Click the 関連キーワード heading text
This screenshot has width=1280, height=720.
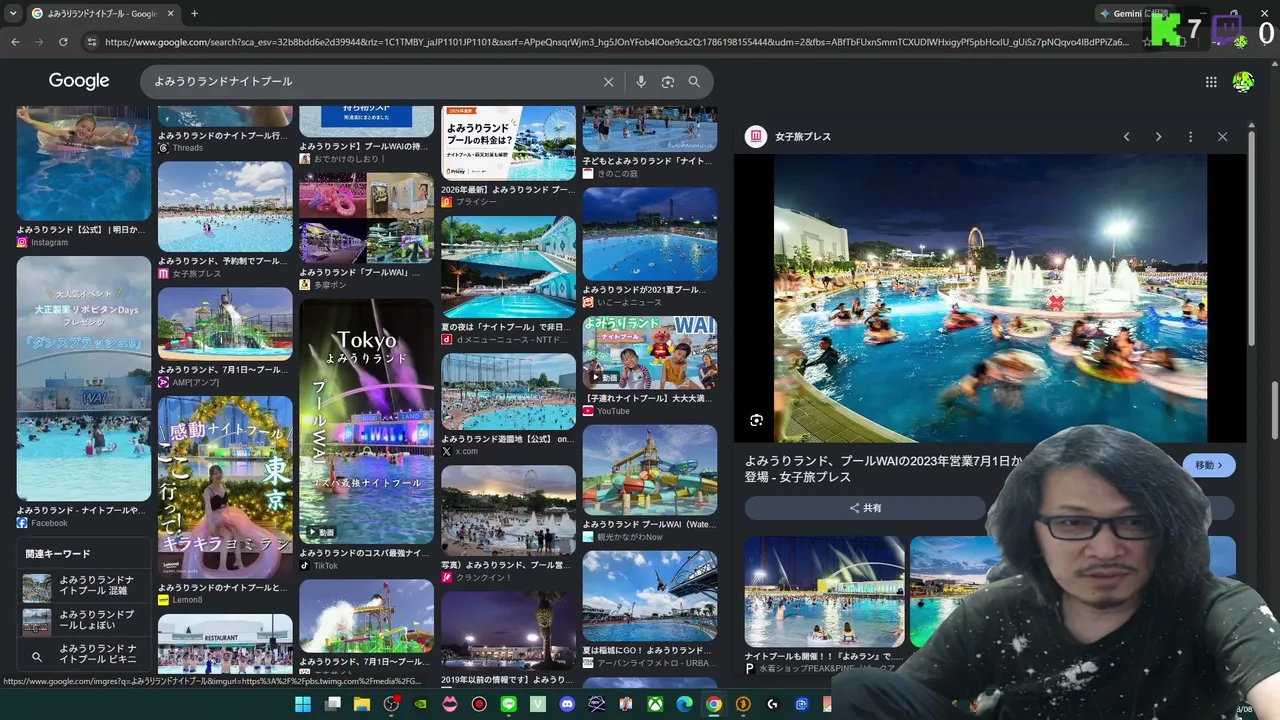click(x=58, y=554)
